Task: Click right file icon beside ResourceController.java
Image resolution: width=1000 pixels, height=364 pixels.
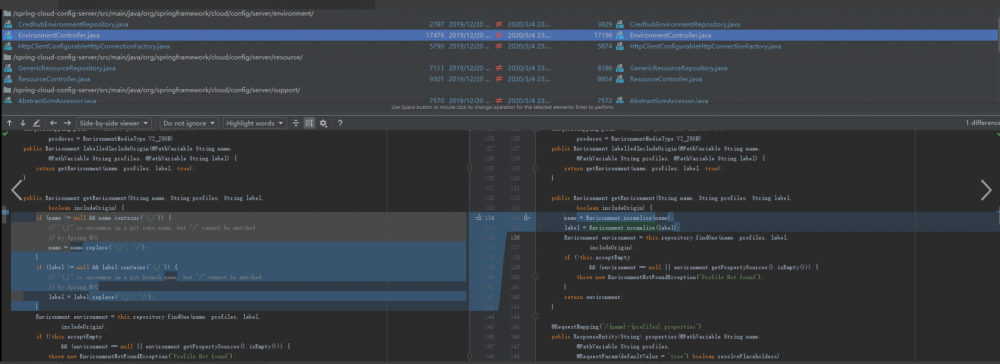Action: (x=619, y=79)
